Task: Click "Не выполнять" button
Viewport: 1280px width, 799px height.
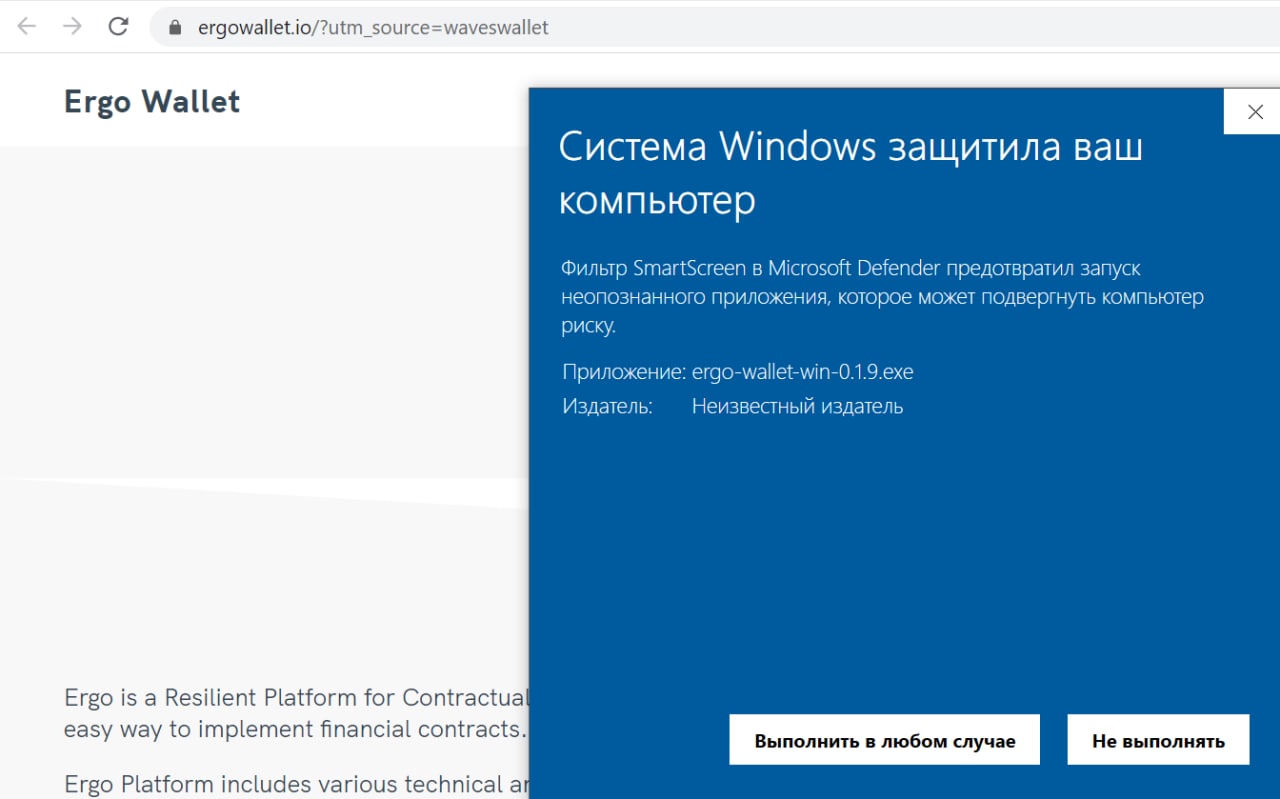Action: tap(1158, 740)
